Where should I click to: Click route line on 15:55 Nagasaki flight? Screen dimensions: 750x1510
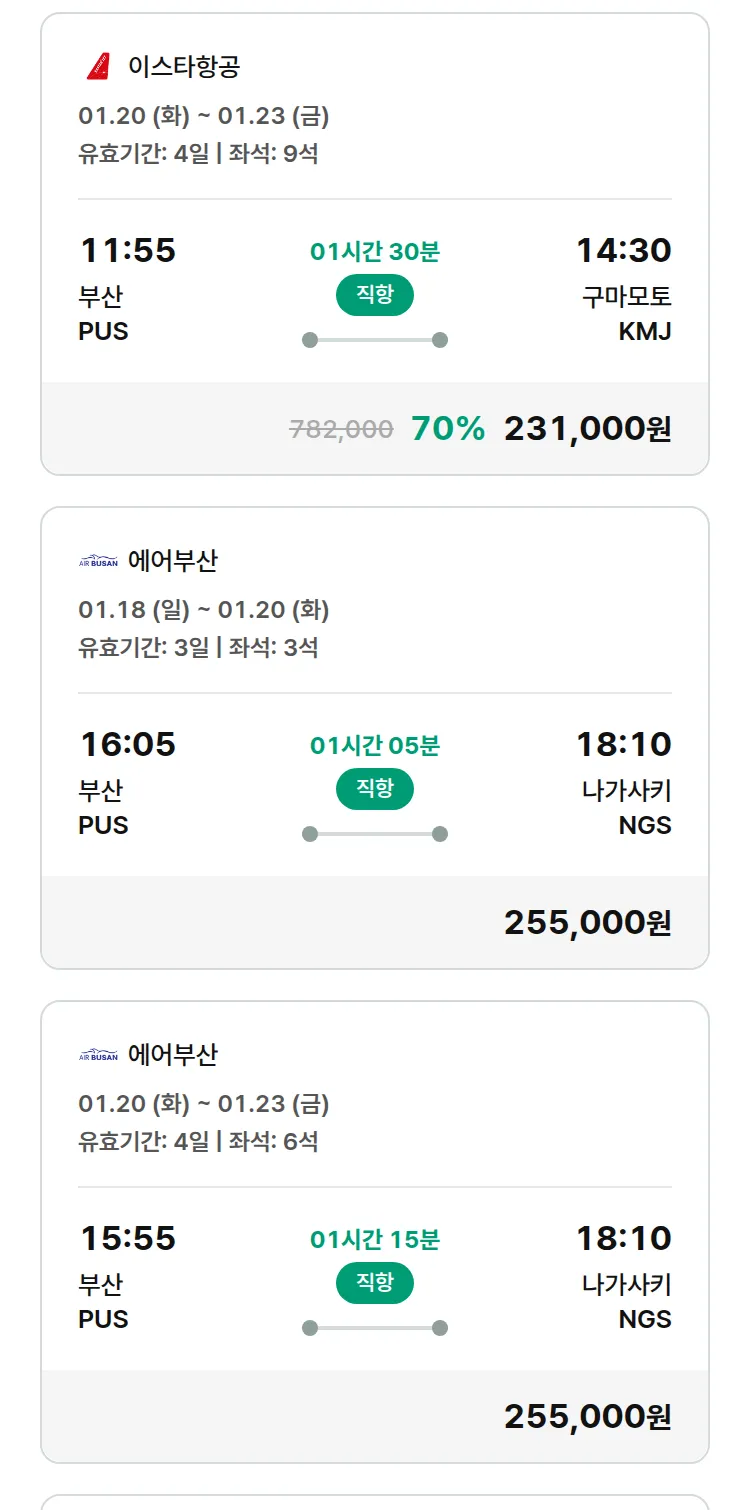coord(374,1328)
